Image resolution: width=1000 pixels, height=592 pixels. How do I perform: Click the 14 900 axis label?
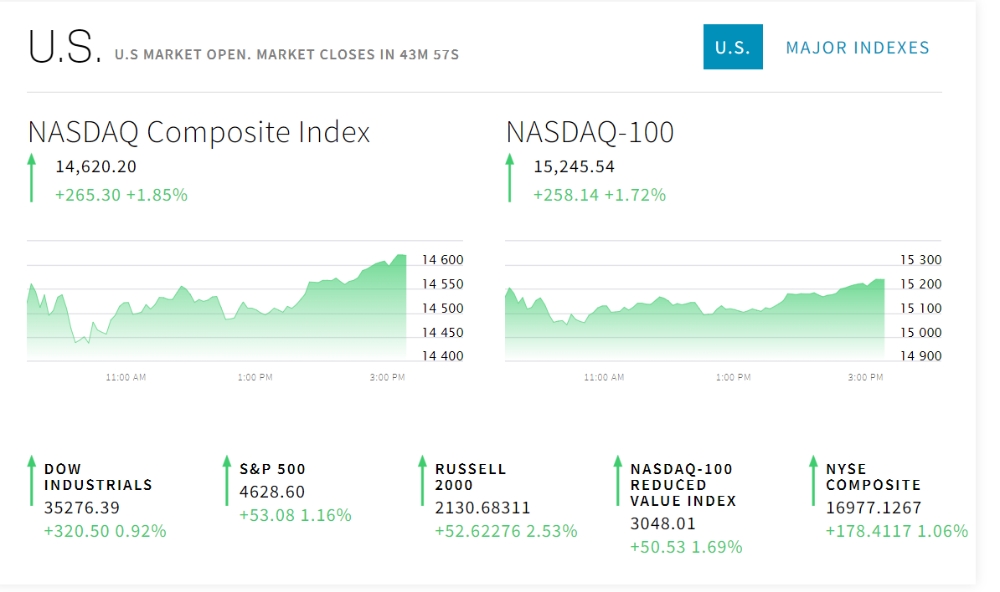(920, 356)
